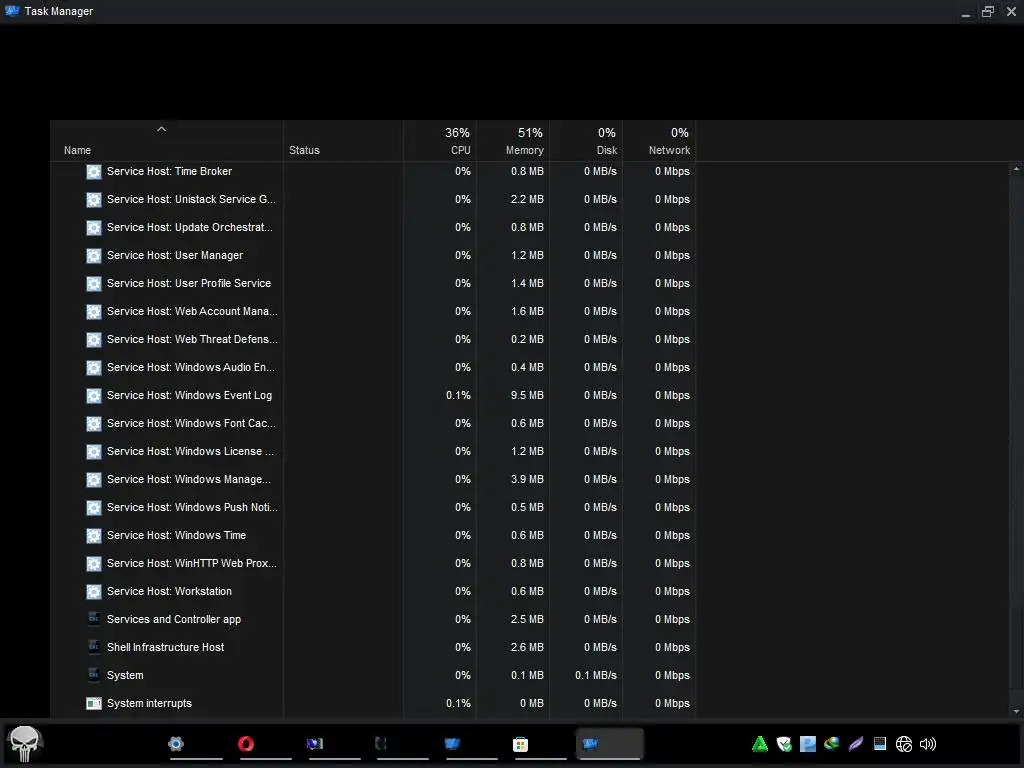
Task: Open the volume speaker tray icon
Action: (x=928, y=744)
